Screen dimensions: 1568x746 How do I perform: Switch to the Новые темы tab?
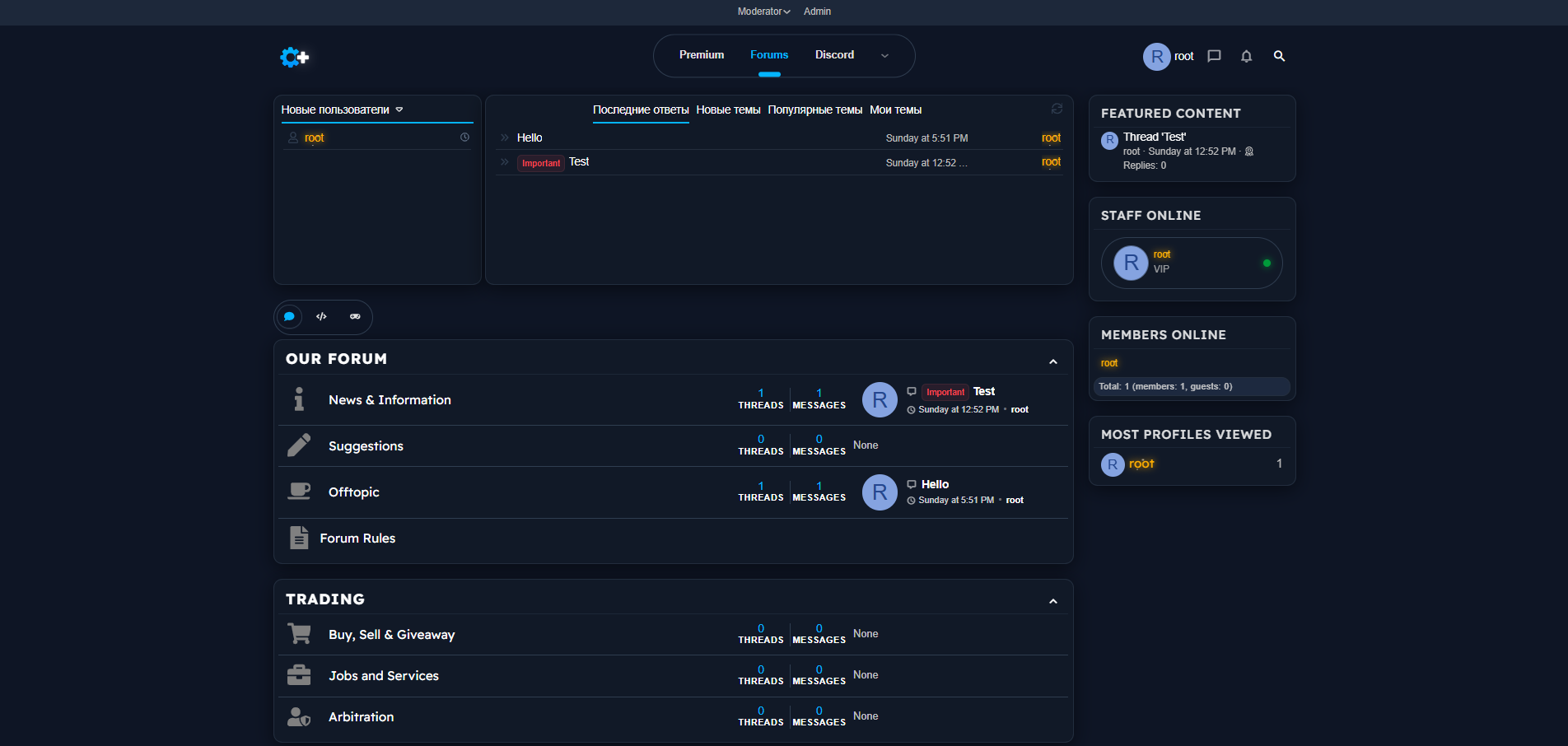point(728,110)
